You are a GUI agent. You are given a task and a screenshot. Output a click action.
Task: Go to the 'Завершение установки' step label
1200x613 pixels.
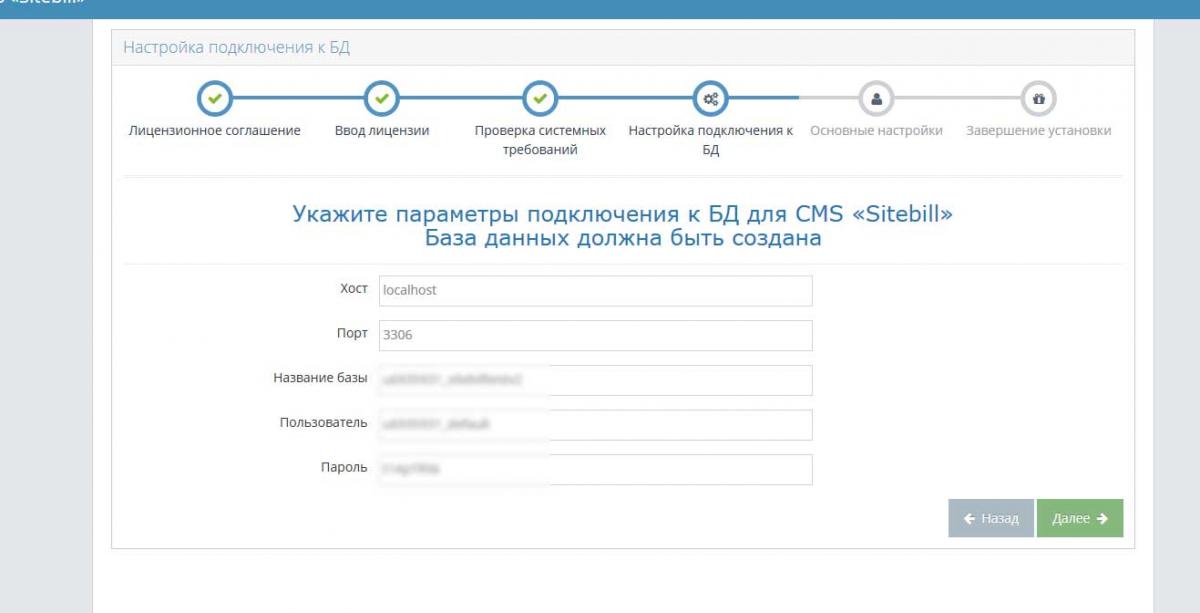1038,131
